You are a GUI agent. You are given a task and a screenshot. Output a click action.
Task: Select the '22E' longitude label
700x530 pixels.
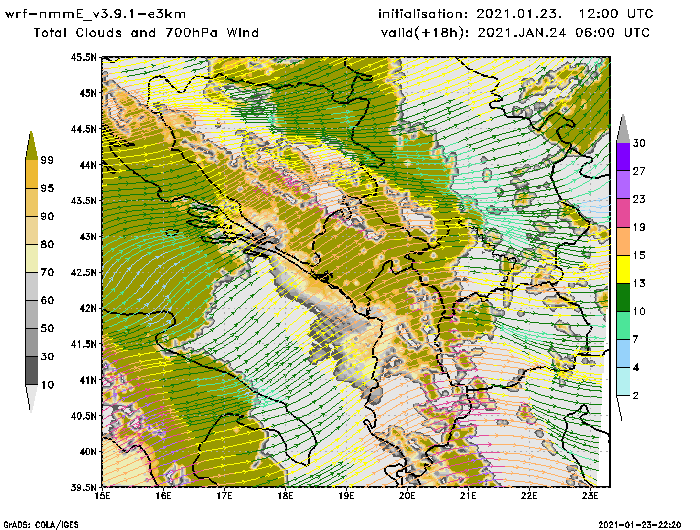pyautogui.click(x=529, y=496)
